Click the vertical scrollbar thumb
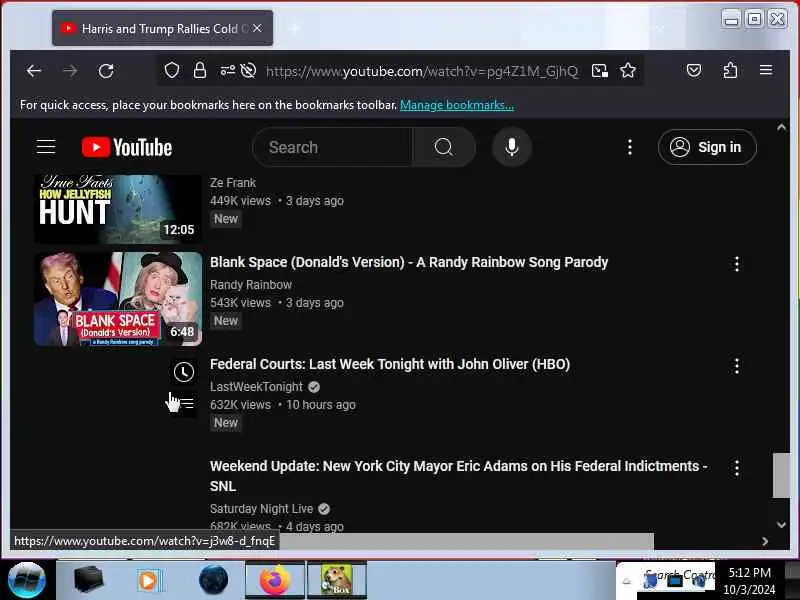Screen dimensions: 800x600 click(x=781, y=475)
